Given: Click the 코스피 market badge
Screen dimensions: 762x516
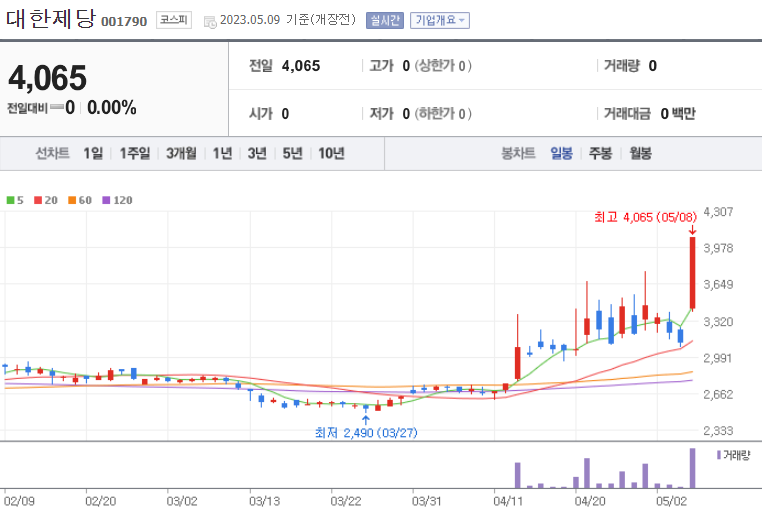Looking at the screenshot, I should pyautogui.click(x=174, y=20).
